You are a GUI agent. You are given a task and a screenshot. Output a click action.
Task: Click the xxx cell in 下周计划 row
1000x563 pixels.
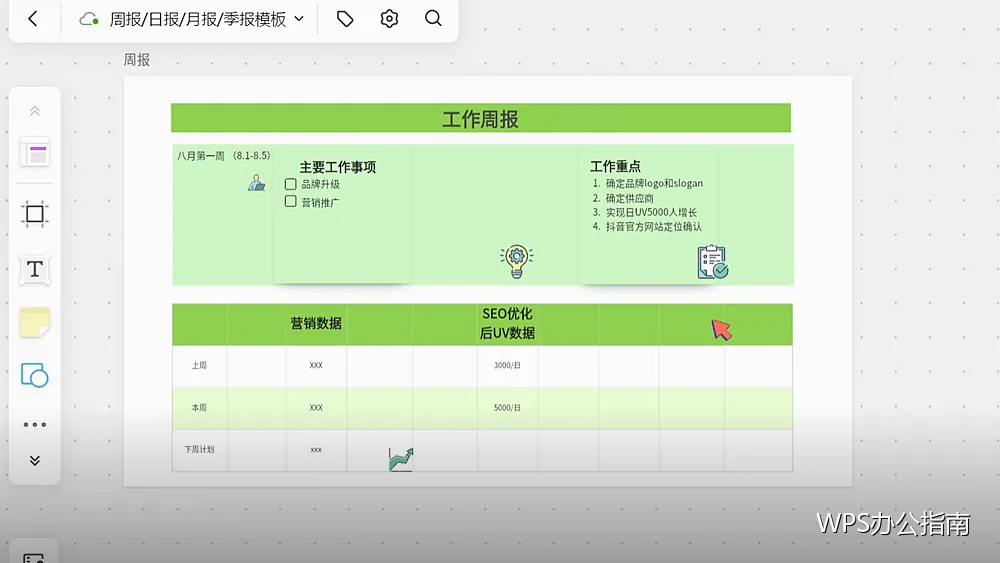316,450
